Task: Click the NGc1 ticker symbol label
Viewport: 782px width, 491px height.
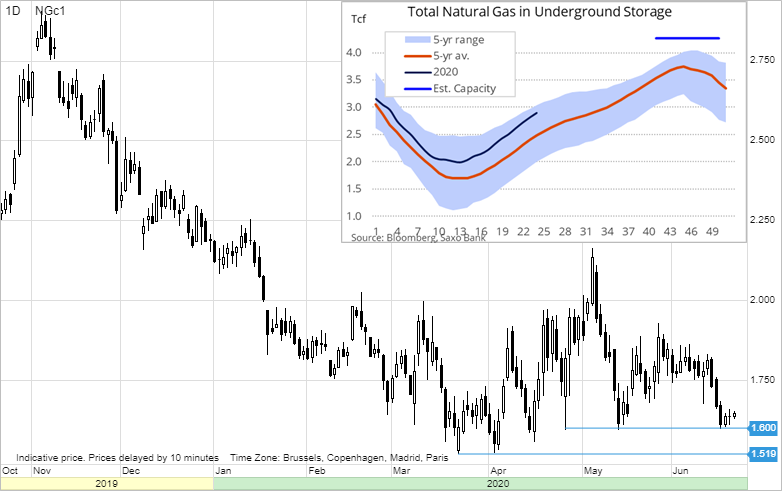Action: [50, 10]
